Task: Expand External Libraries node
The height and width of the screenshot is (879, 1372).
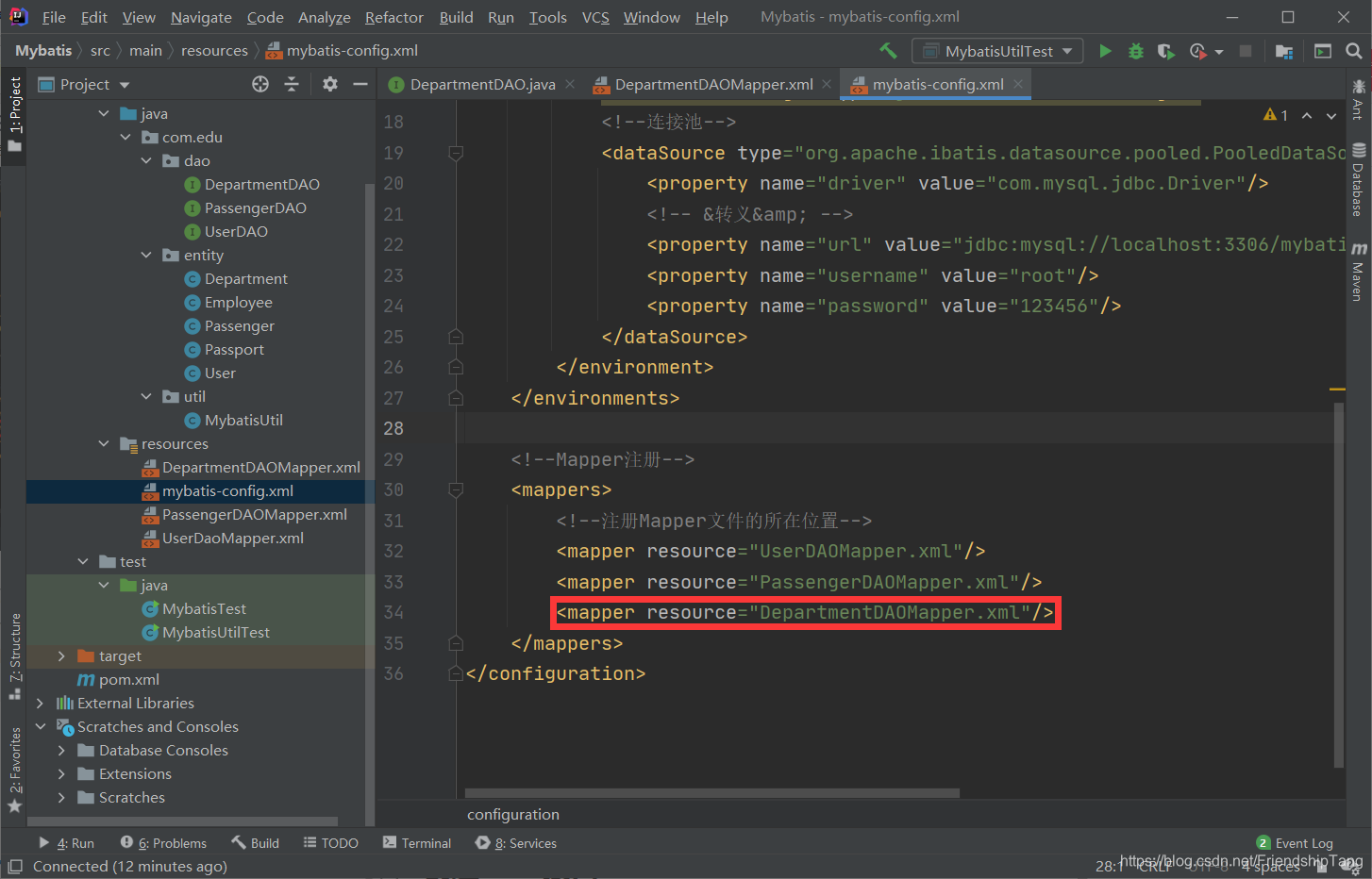Action: point(40,703)
